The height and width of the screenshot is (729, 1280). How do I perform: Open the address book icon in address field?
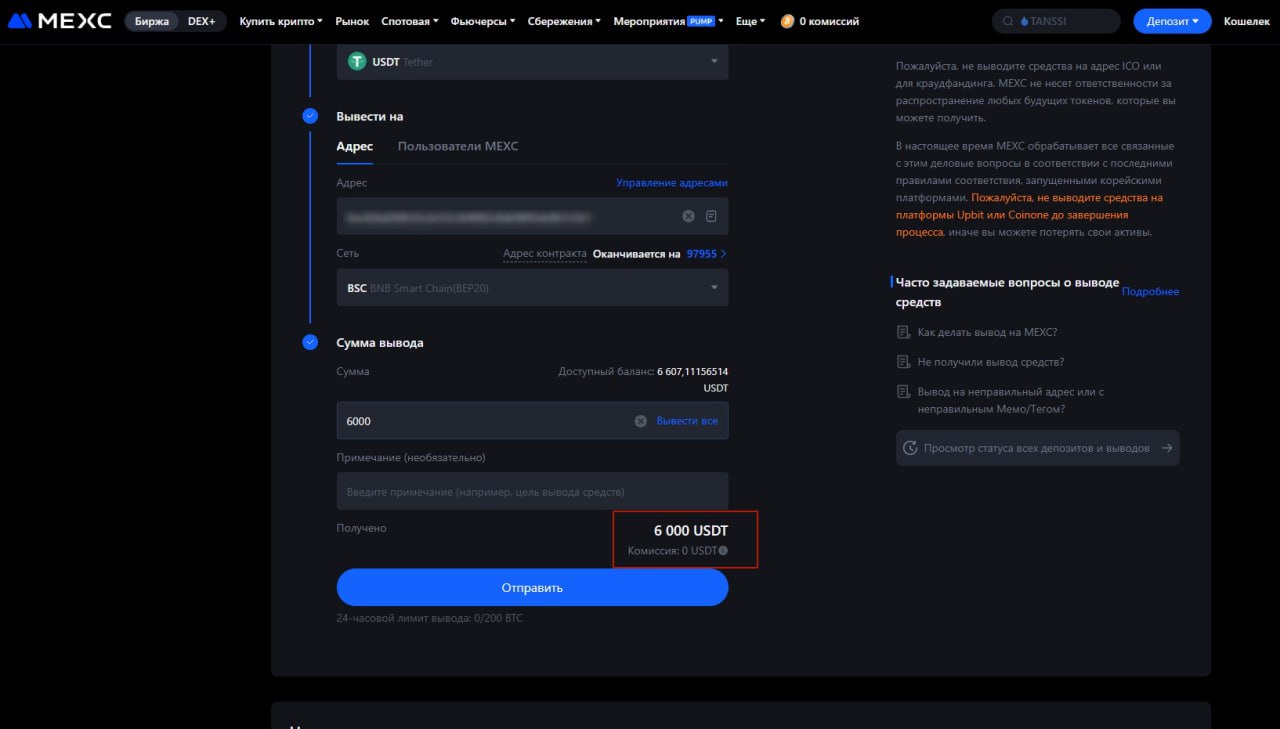(x=711, y=216)
